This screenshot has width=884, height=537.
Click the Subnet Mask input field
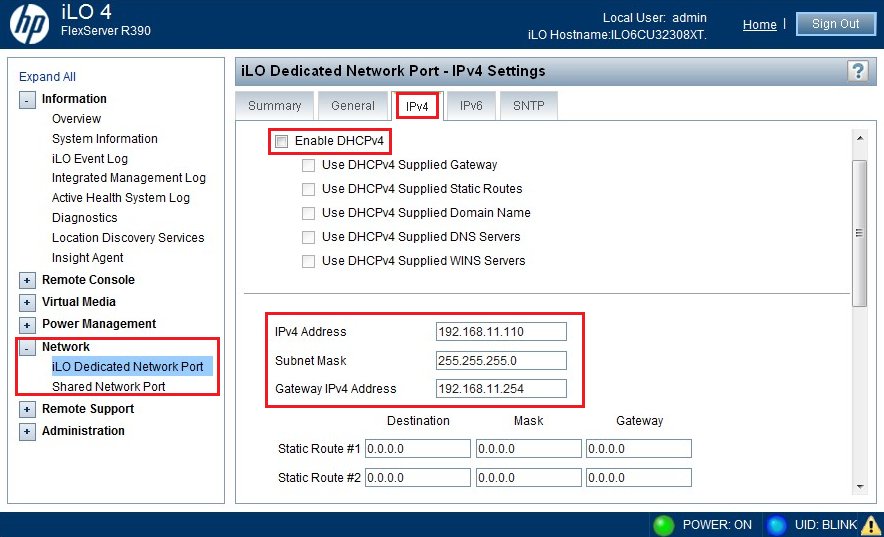coord(501,361)
